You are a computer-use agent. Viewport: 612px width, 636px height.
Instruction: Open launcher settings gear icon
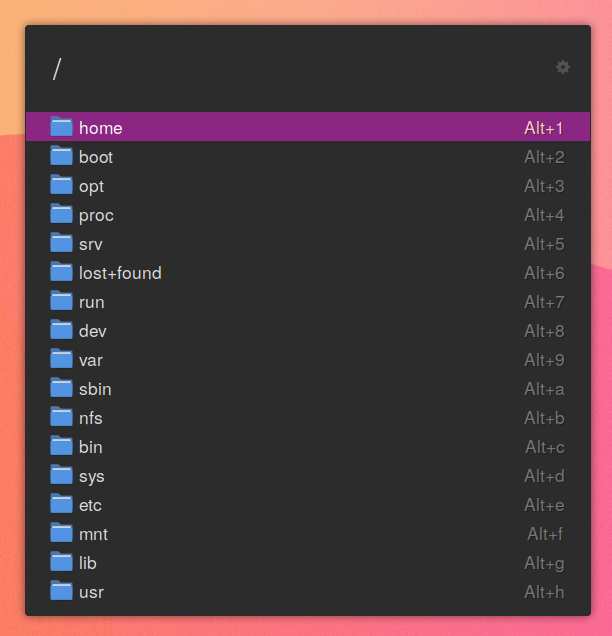coord(563,67)
